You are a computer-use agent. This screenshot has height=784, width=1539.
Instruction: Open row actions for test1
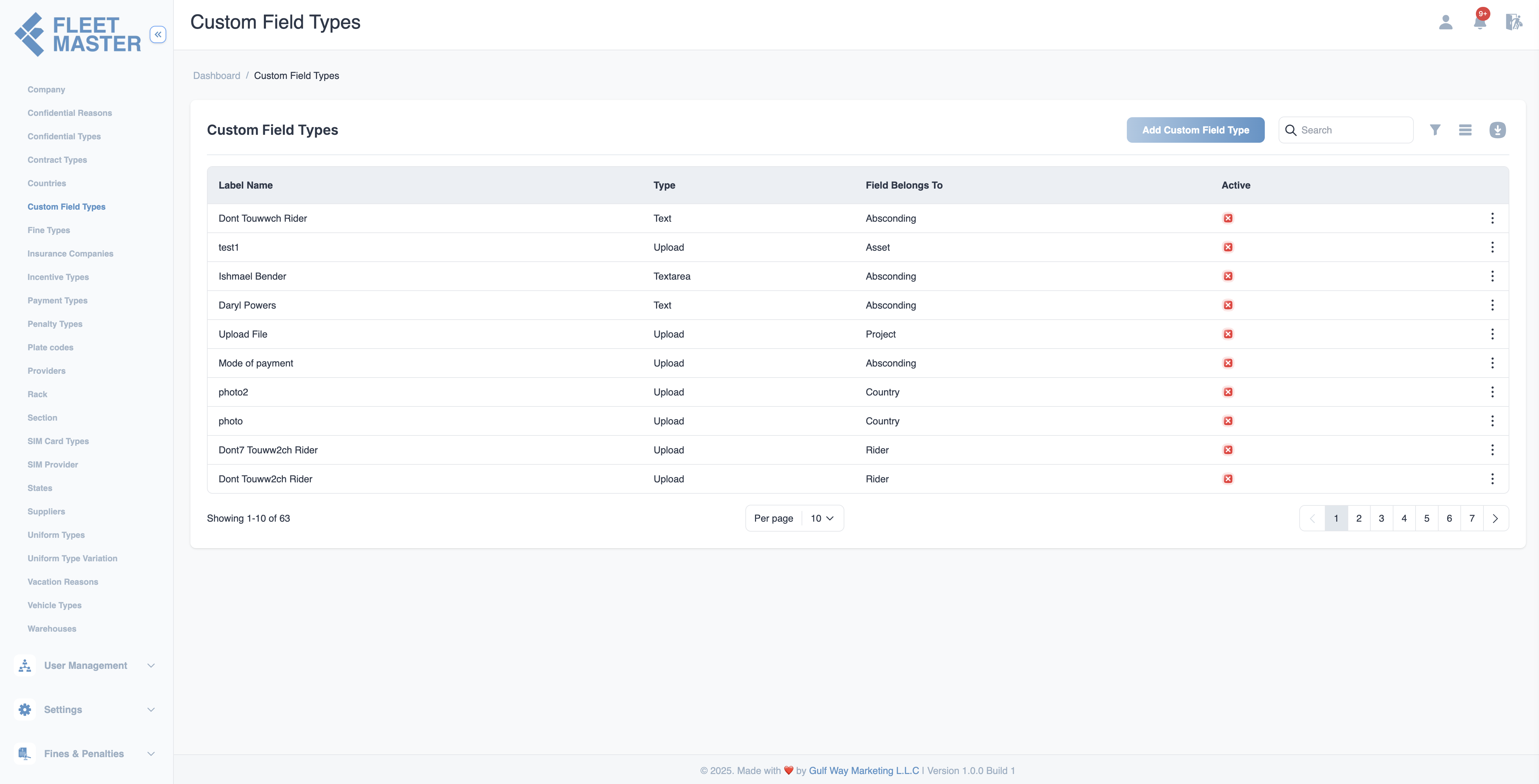(1492, 247)
